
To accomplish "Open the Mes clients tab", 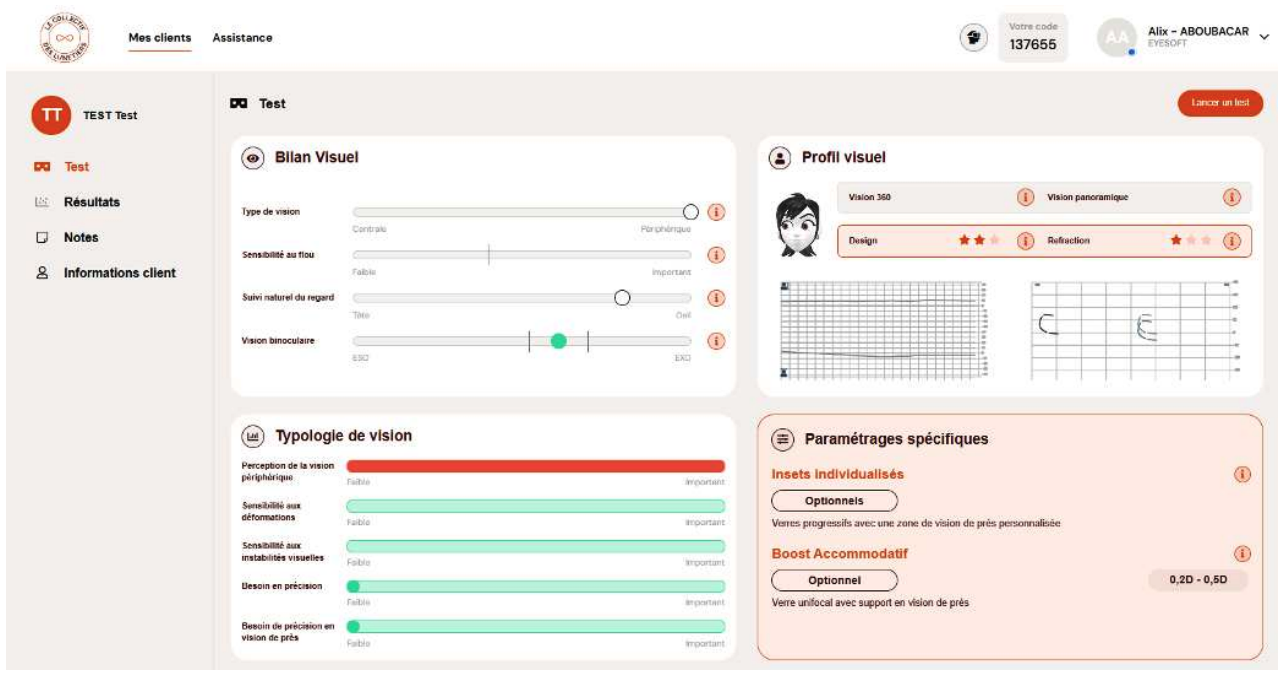I will pos(160,38).
